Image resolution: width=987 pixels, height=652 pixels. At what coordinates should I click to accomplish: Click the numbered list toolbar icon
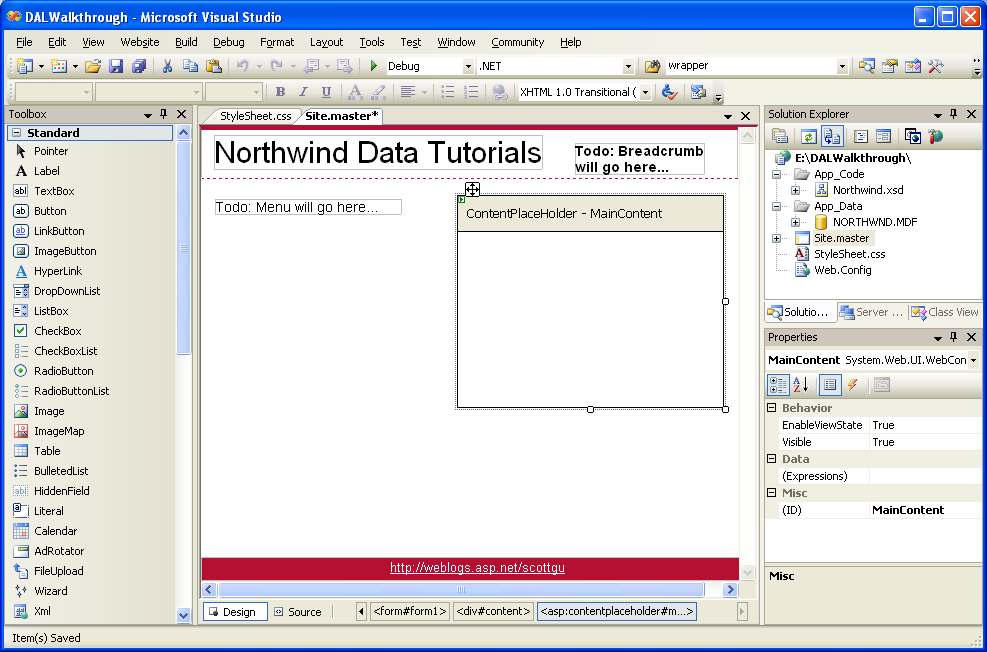471,93
